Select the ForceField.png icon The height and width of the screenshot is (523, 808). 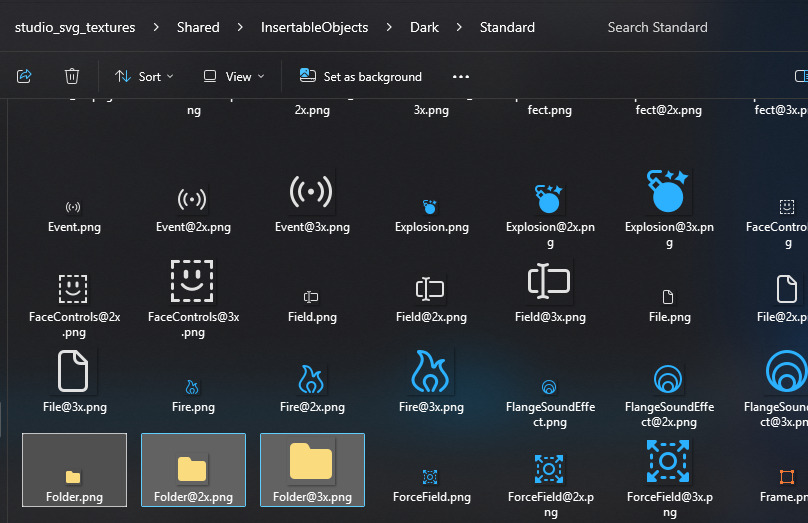tap(430, 477)
